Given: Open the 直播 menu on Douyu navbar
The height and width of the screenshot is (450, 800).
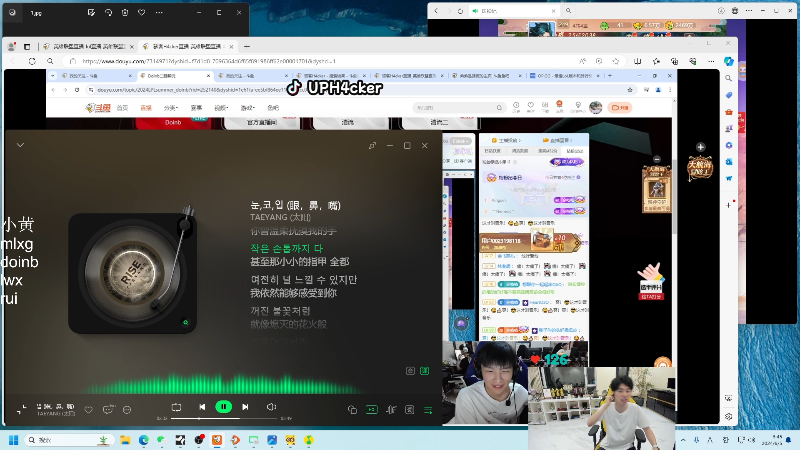Looking at the screenshot, I should coord(146,108).
